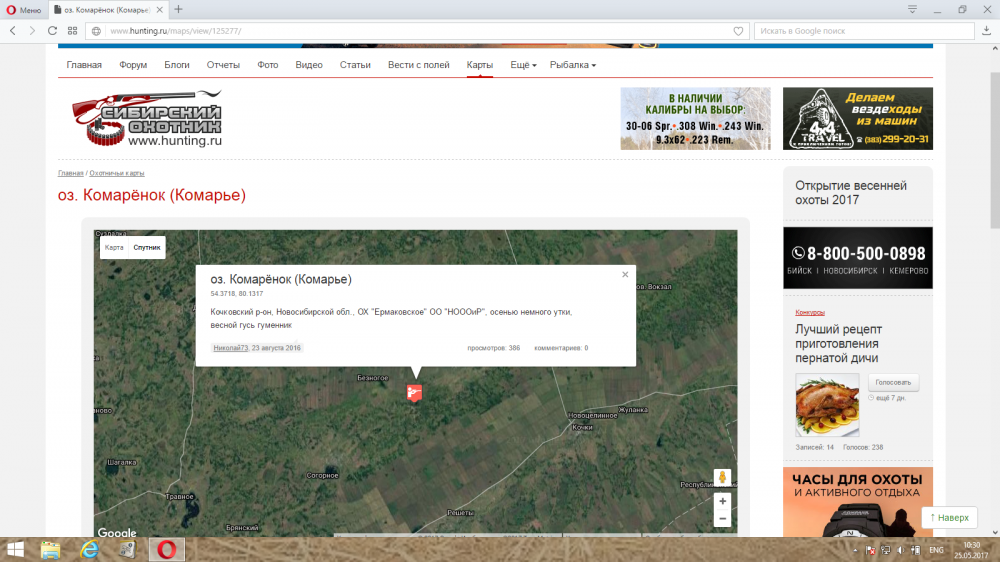
Task: Open the 8-800-500-0898 phone banner
Action: [858, 258]
